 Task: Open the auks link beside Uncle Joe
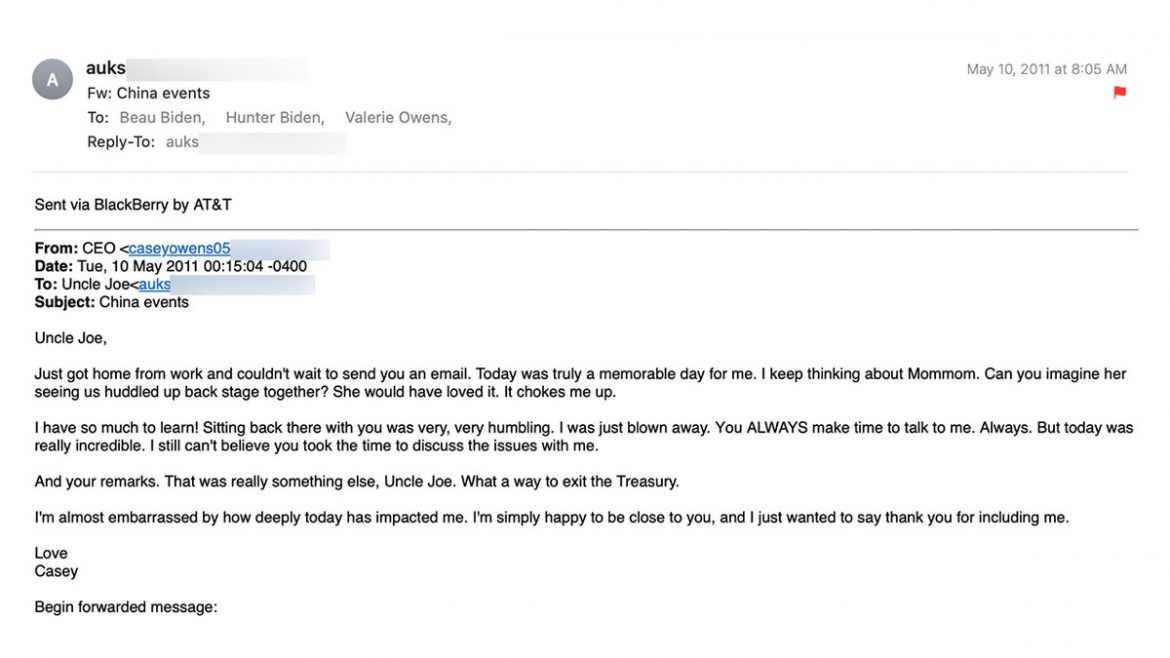tap(154, 284)
